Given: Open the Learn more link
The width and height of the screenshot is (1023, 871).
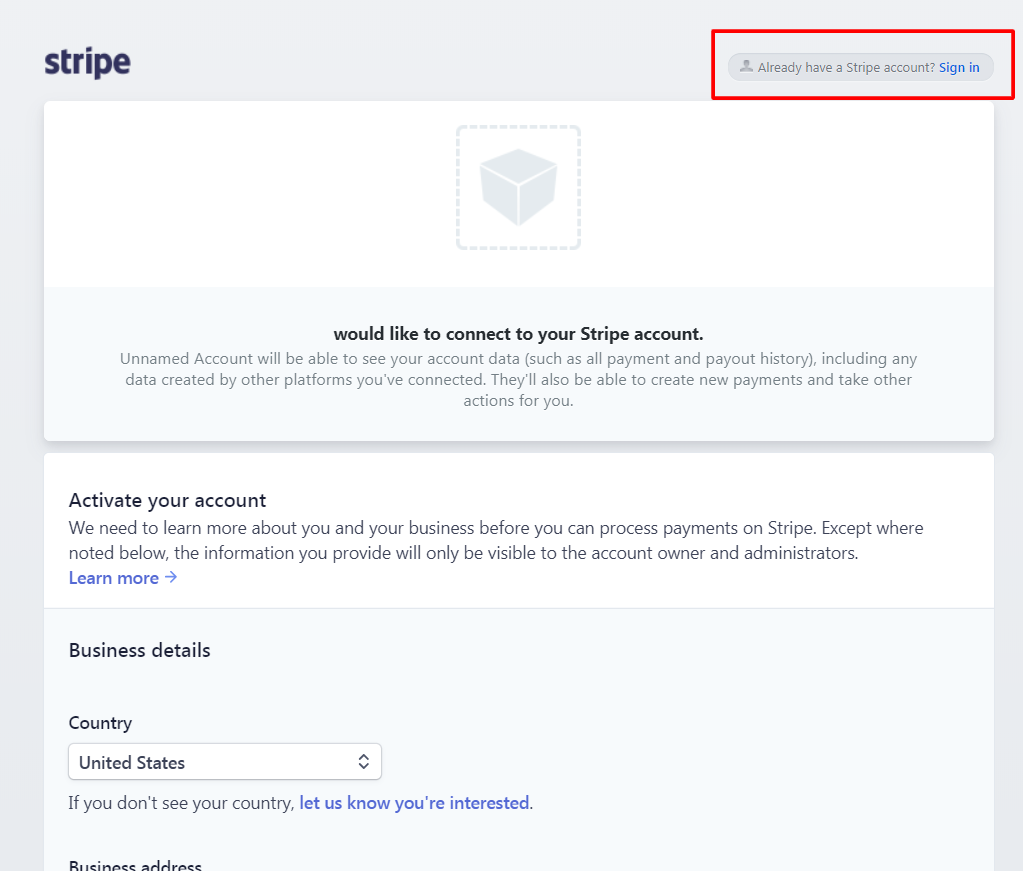Looking at the screenshot, I should 114,578.
